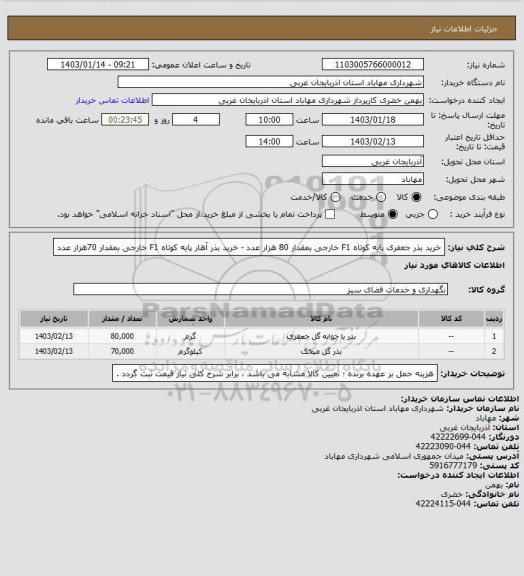
Task: Click the تعداد / مقدار column header
Action: [122, 319]
